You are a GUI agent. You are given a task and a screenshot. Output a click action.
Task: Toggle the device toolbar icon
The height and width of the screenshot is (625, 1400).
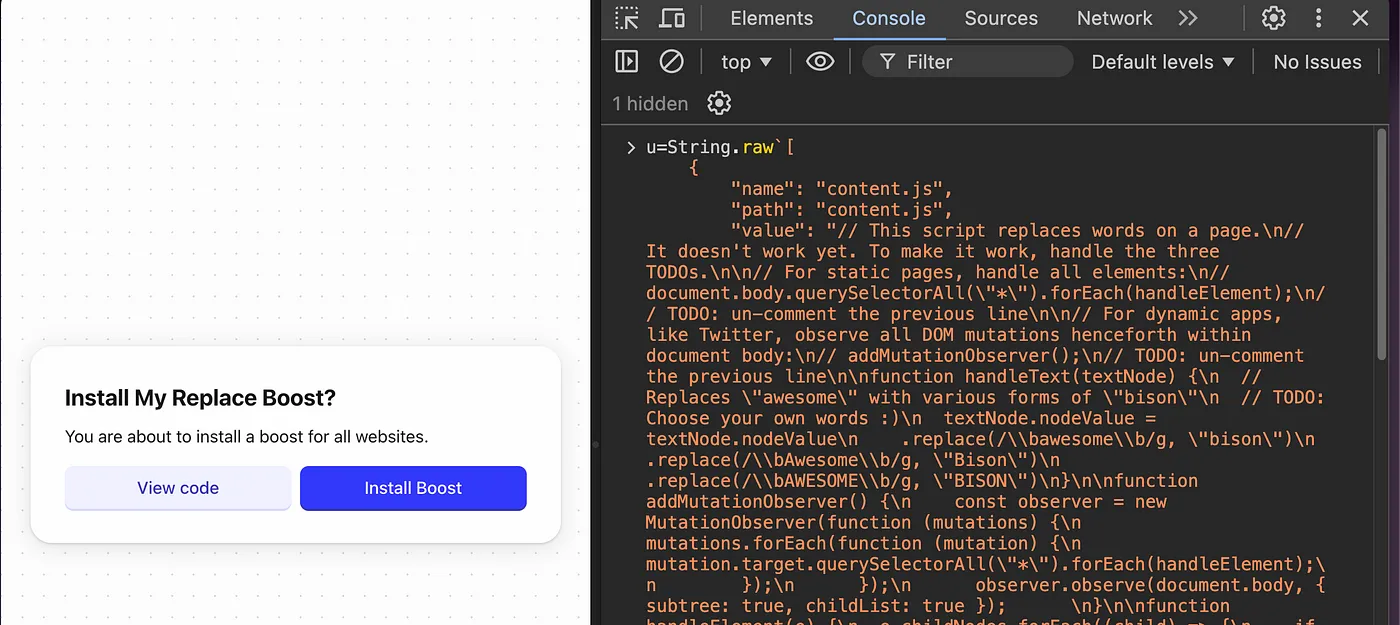pos(672,18)
